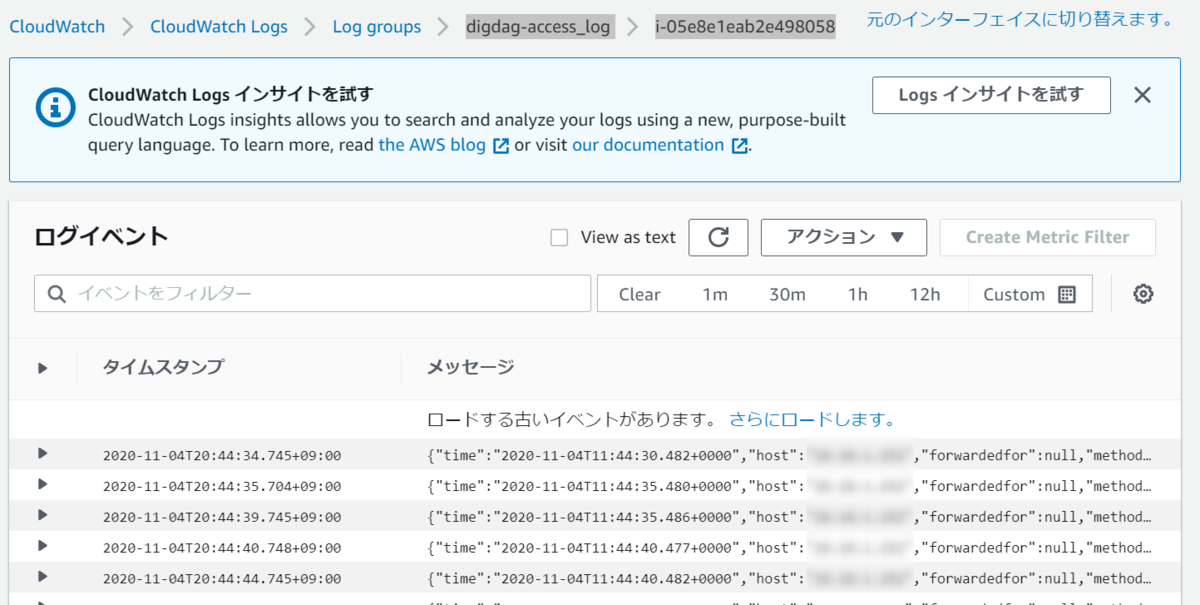Click the Logs インサイトを試す button

991,95
